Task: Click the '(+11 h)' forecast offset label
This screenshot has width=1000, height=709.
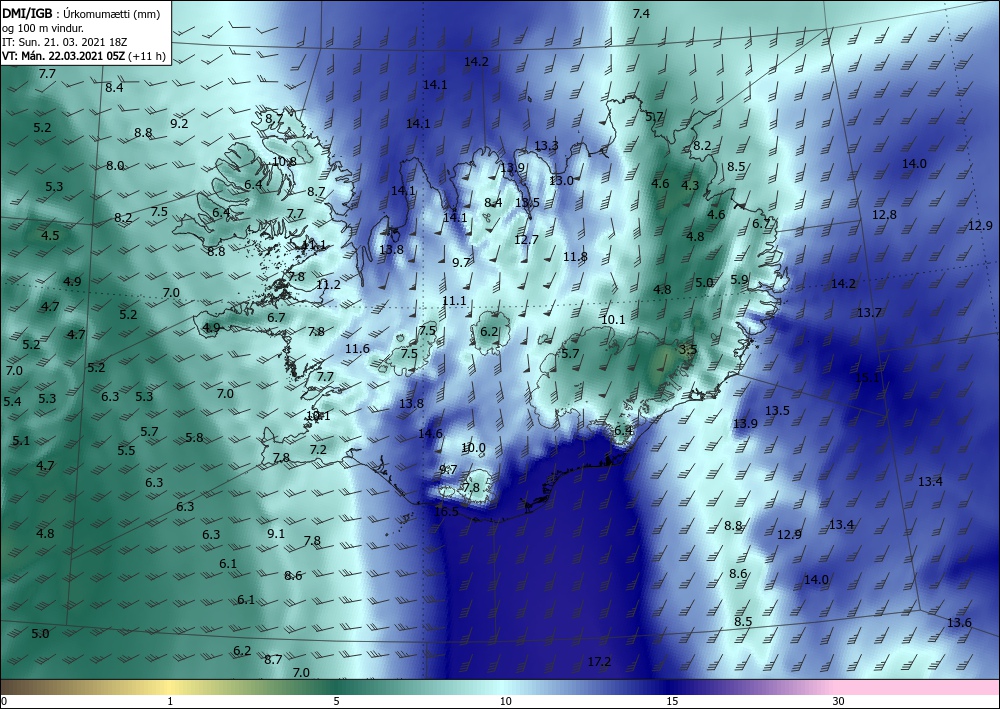Action: click(147, 56)
